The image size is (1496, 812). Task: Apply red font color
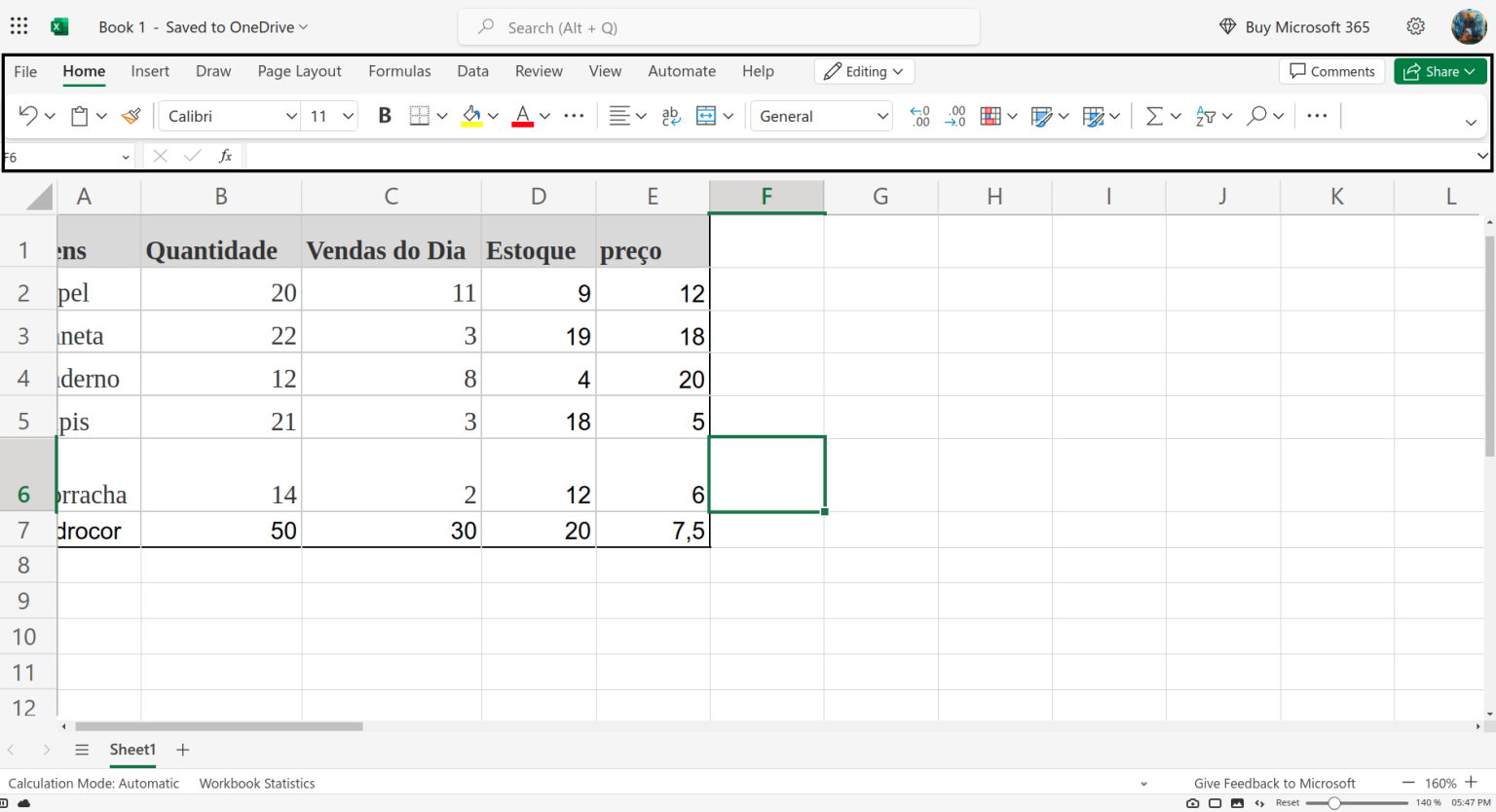(x=522, y=115)
